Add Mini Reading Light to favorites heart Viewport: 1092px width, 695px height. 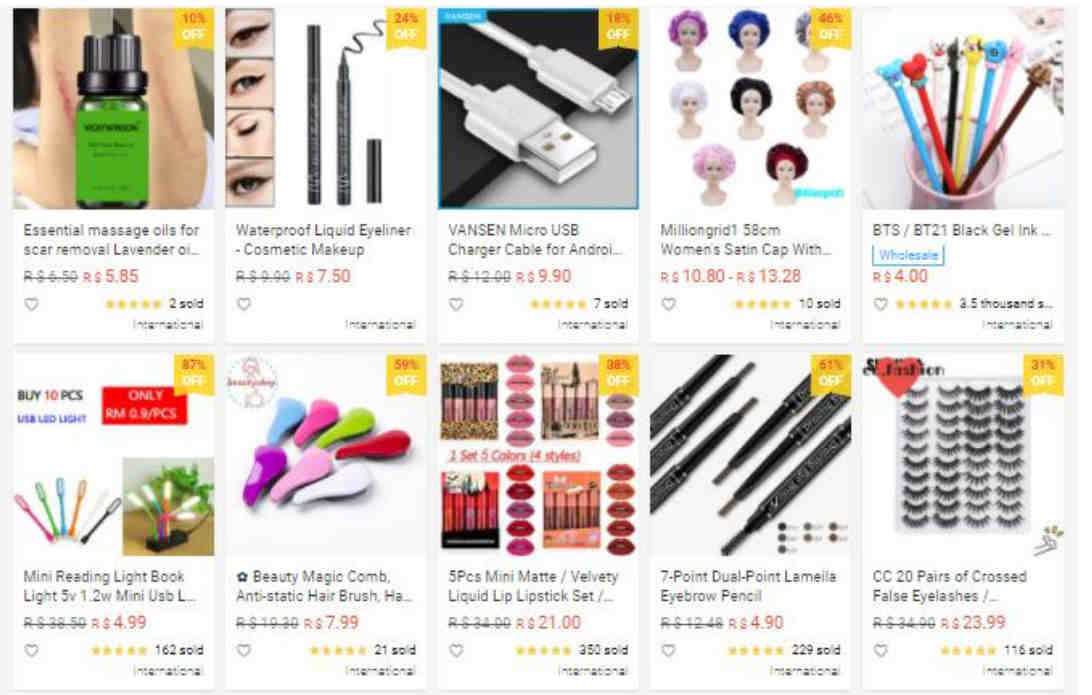point(31,650)
